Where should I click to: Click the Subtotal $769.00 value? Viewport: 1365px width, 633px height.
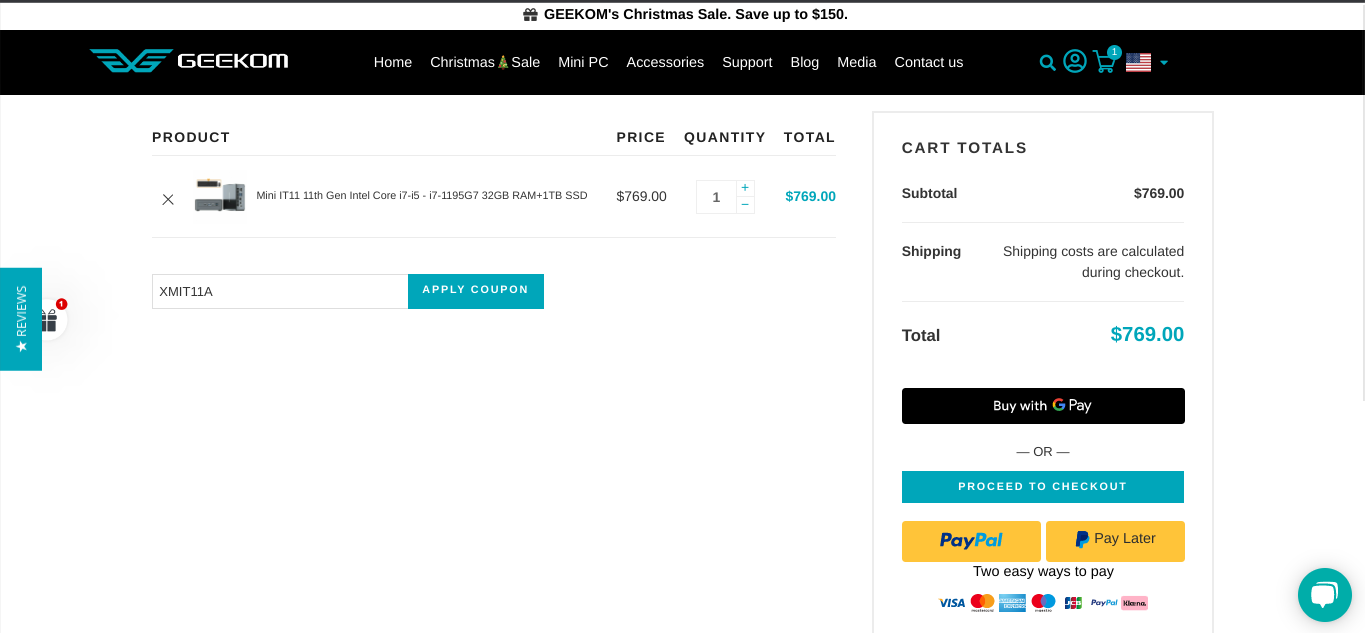[1159, 194]
